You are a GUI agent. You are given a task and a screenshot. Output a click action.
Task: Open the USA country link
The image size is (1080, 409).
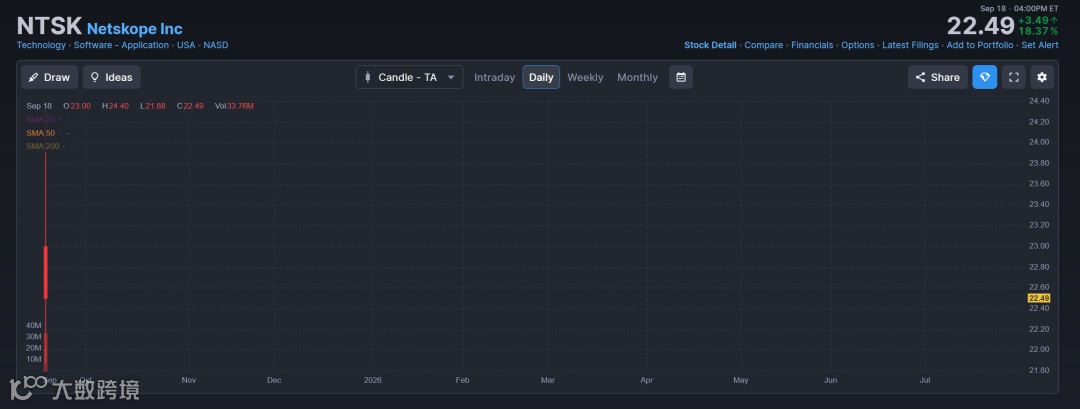point(186,45)
